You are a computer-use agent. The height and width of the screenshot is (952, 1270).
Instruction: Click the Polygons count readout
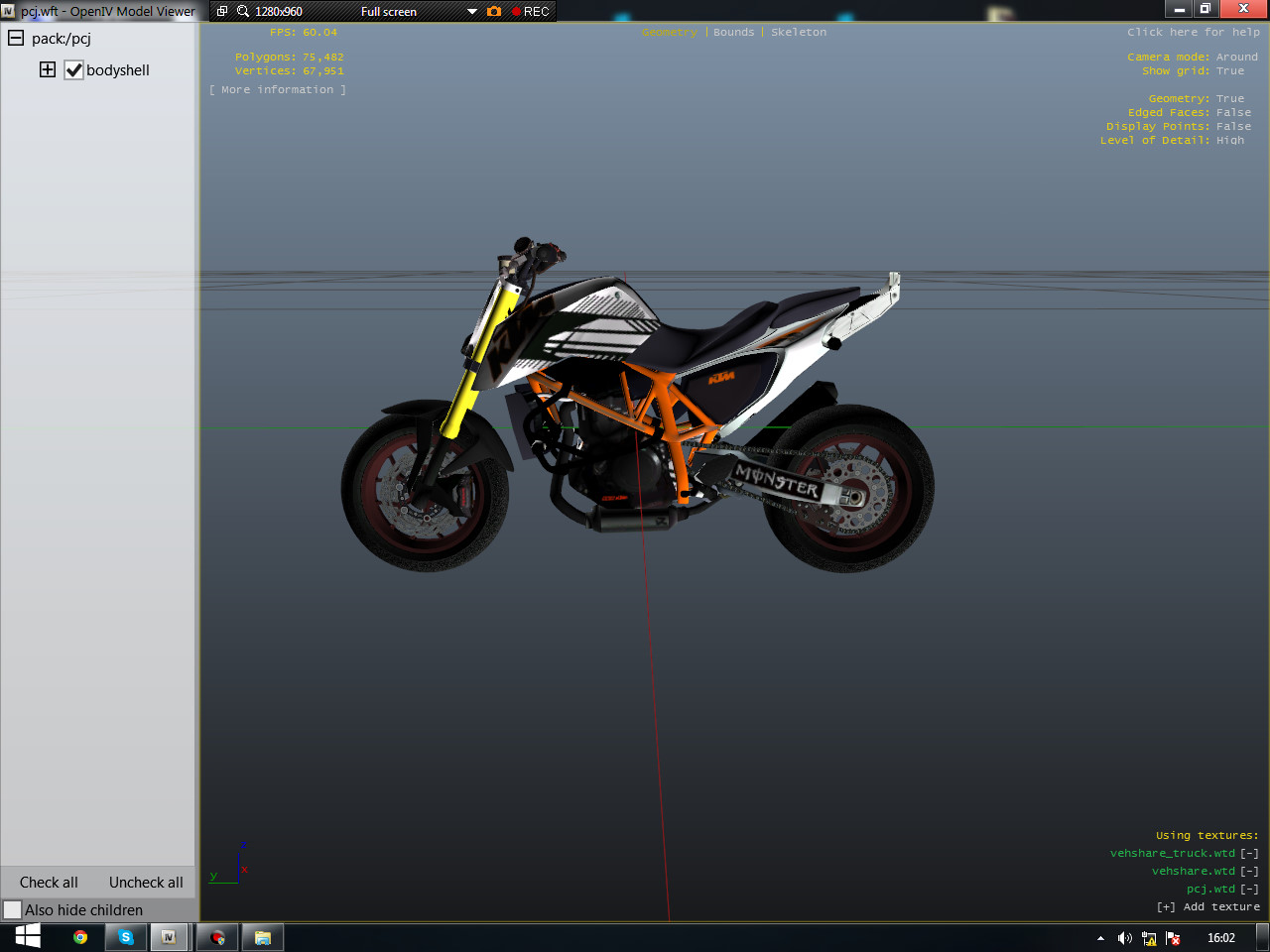pyautogui.click(x=290, y=57)
